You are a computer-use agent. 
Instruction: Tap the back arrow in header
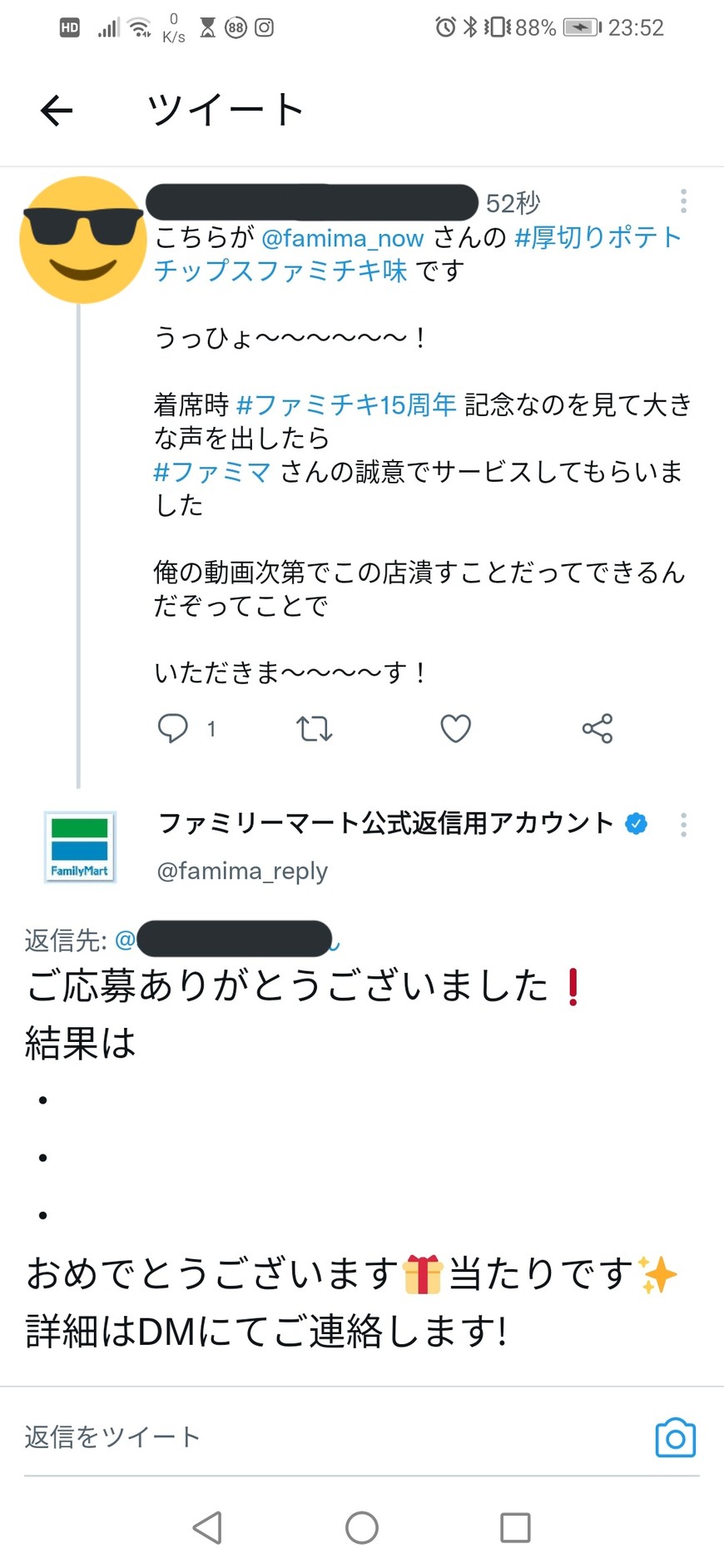57,111
